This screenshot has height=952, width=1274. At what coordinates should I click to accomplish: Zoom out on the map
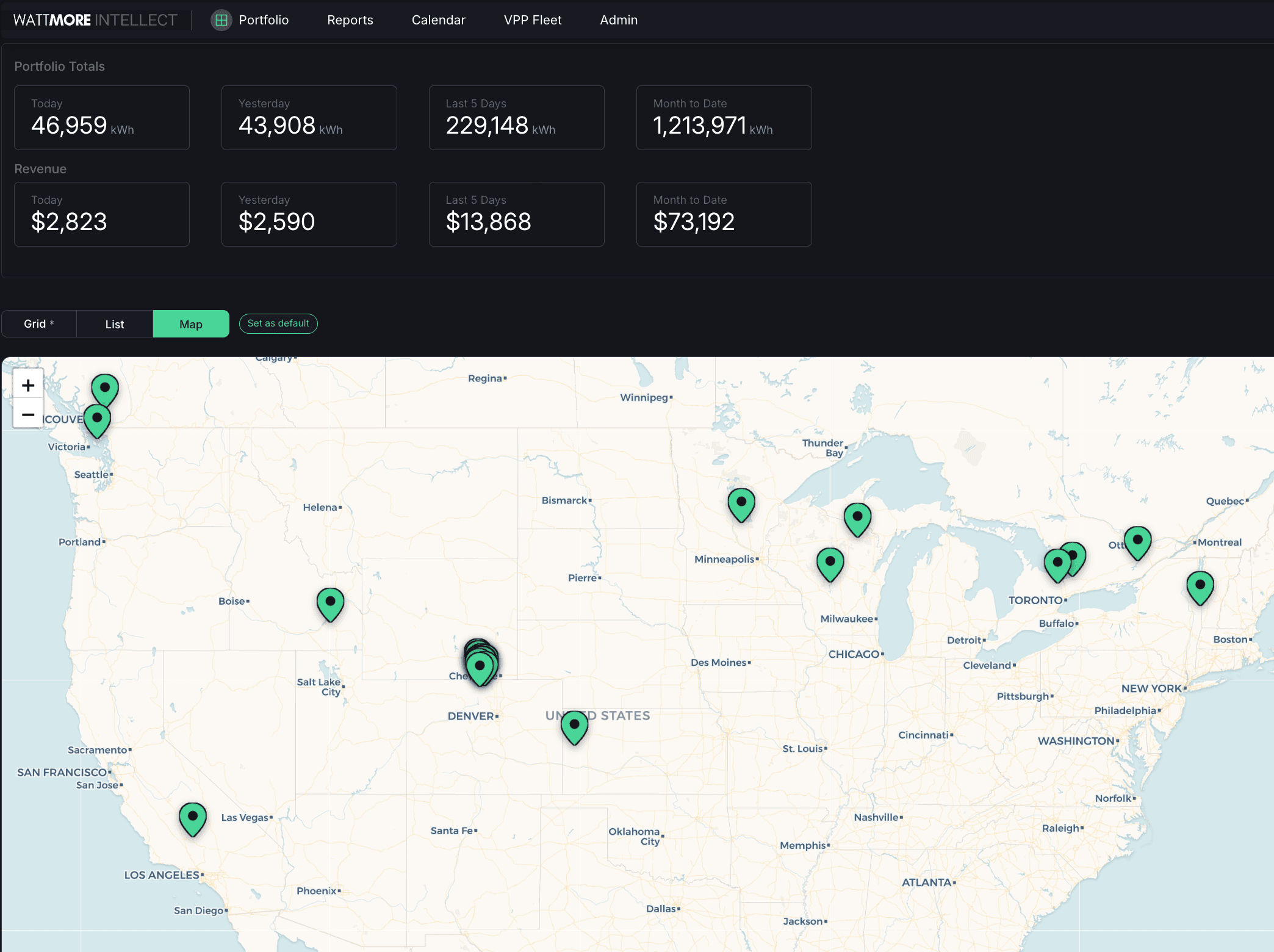(28, 415)
